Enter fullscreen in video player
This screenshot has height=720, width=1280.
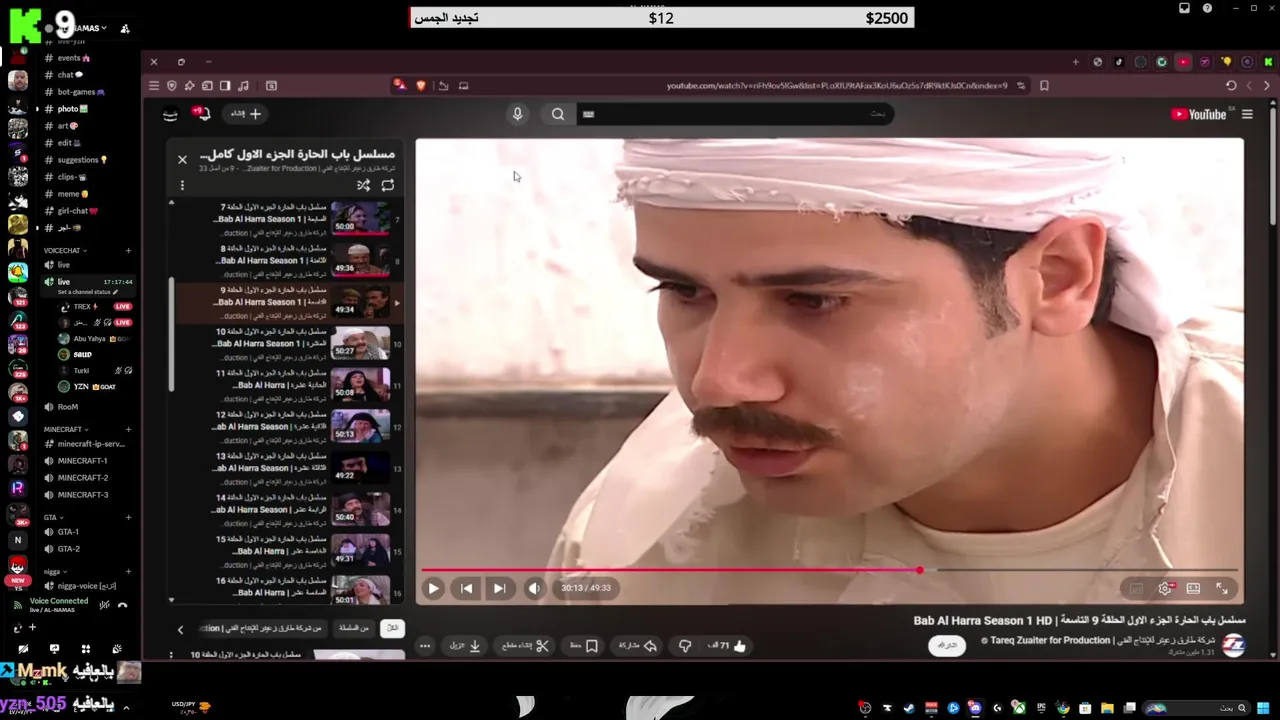[1222, 588]
